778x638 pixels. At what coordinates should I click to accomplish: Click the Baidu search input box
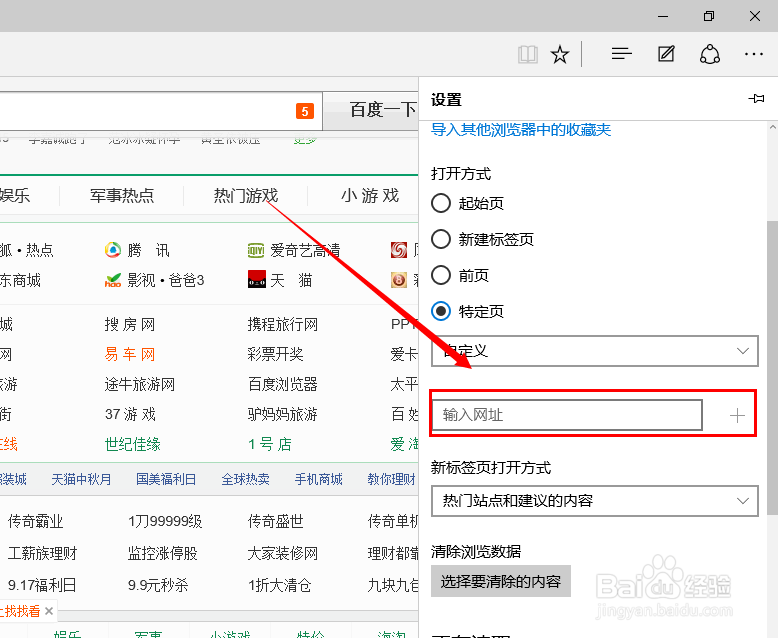point(161,111)
